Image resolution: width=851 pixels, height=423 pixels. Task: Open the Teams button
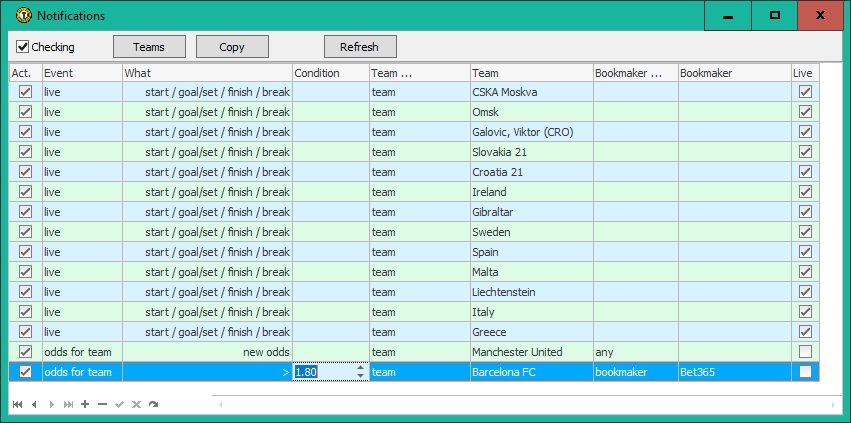click(149, 47)
